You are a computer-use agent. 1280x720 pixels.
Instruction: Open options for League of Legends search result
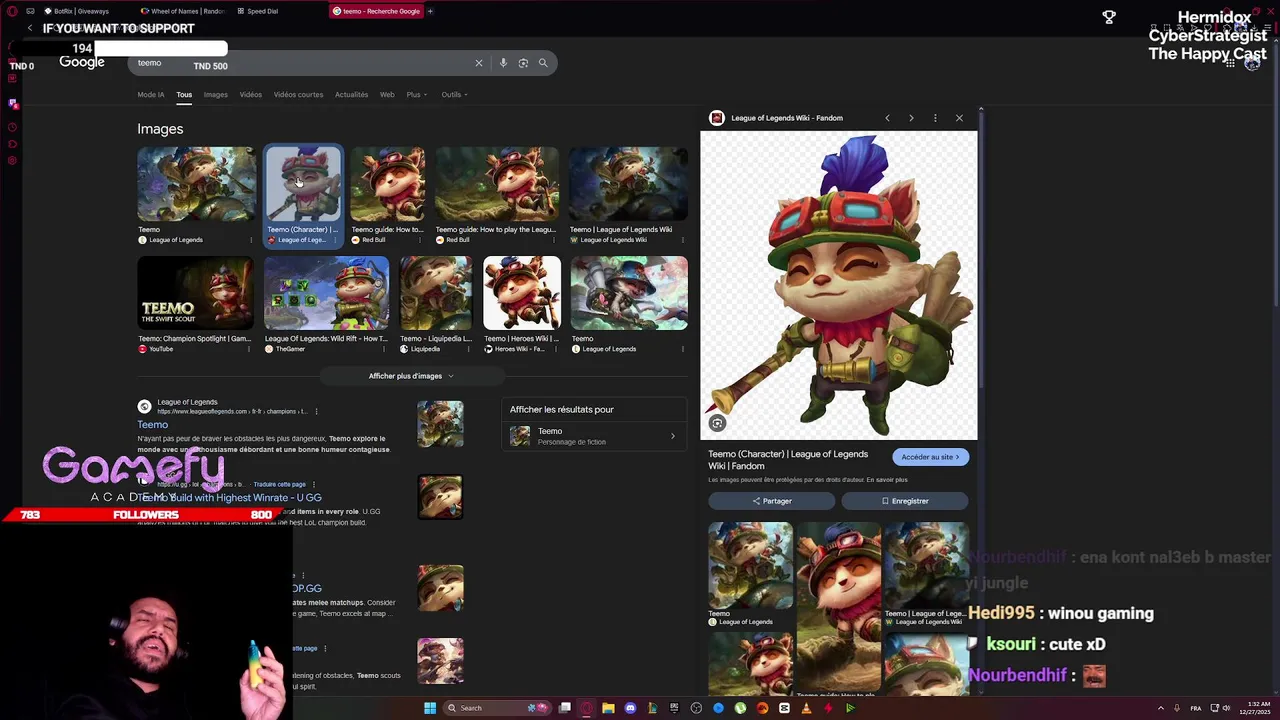[x=316, y=411]
